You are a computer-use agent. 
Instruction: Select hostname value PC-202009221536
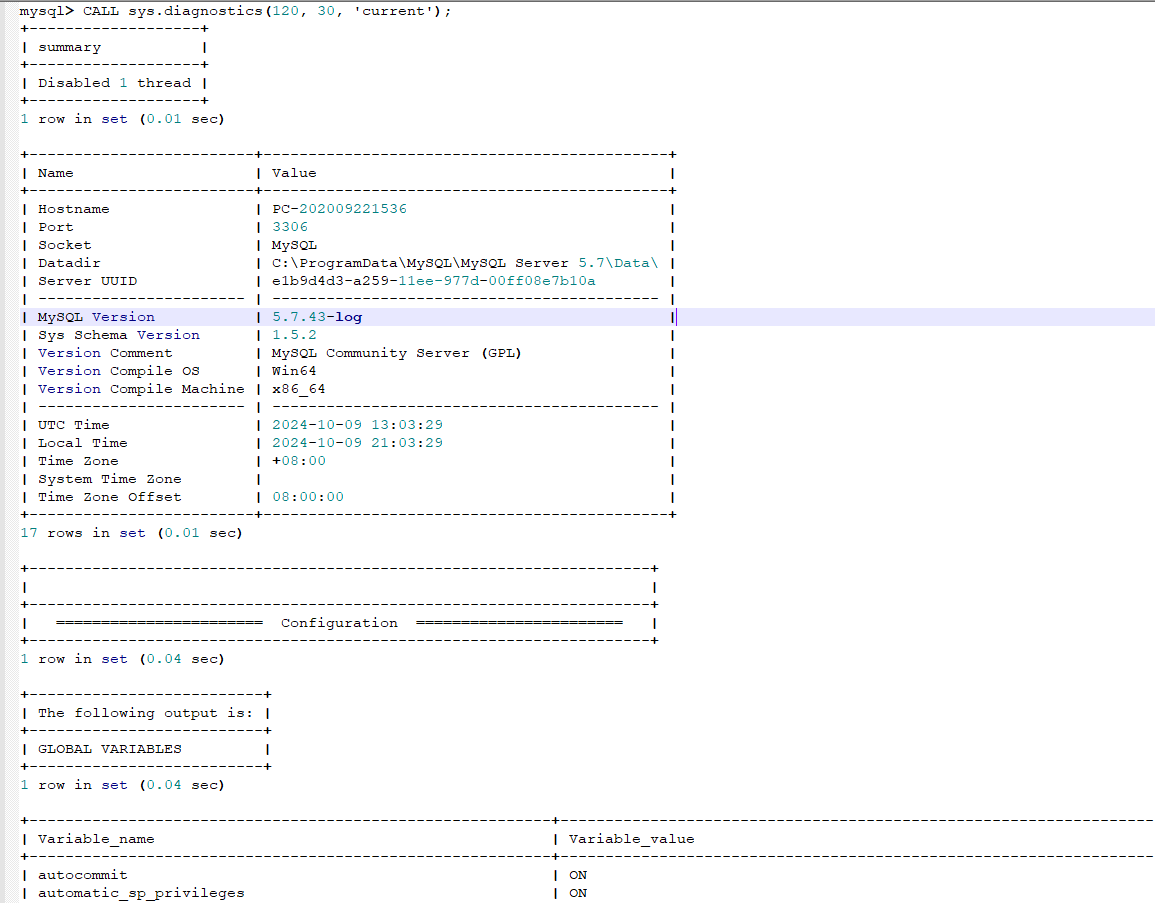(339, 209)
